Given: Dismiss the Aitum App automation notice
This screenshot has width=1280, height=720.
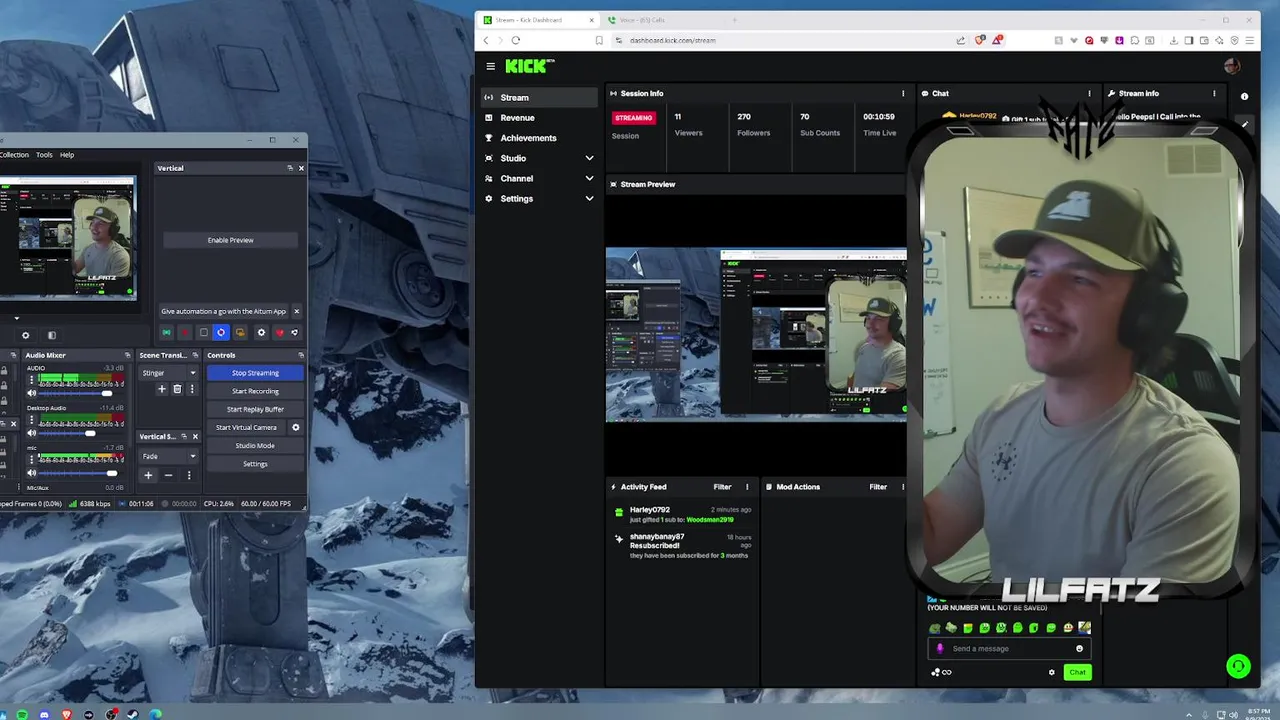Looking at the screenshot, I should 296,311.
